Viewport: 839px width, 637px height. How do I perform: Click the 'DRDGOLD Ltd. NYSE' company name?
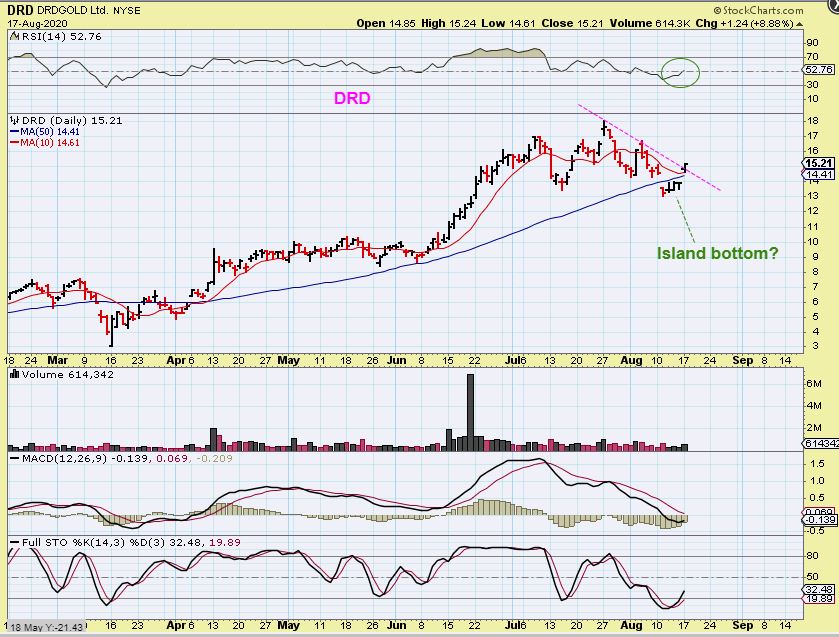[89, 10]
